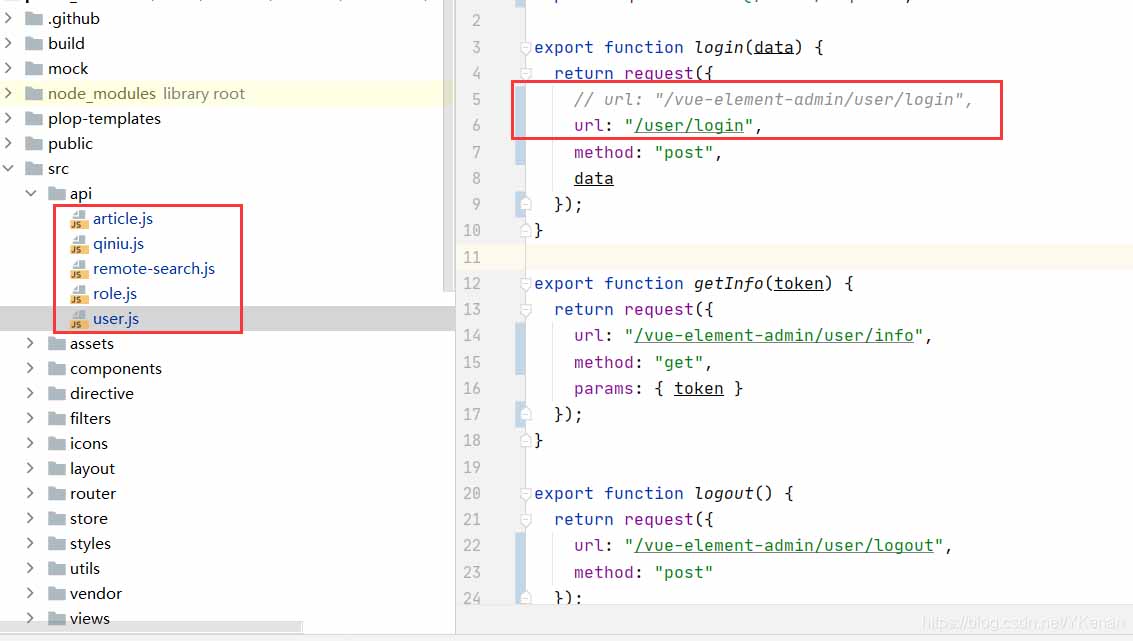Image resolution: width=1133 pixels, height=641 pixels.
Task: Click the token parameter in getInfo
Action: pyautogui.click(x=798, y=283)
